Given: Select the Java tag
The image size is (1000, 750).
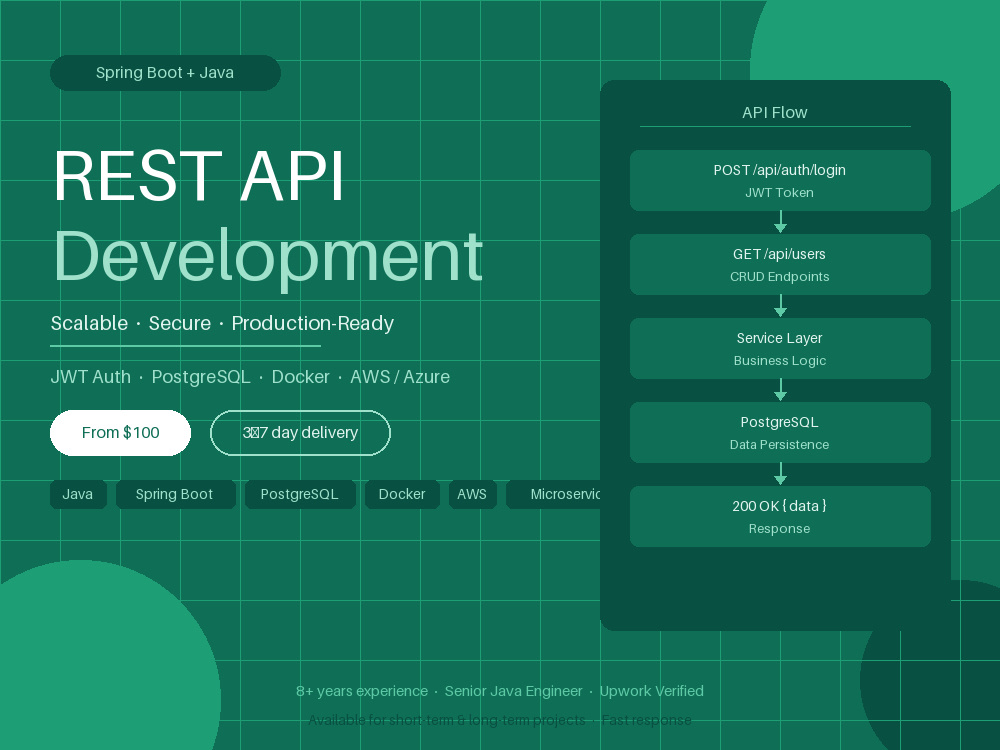Looking at the screenshot, I should (78, 494).
